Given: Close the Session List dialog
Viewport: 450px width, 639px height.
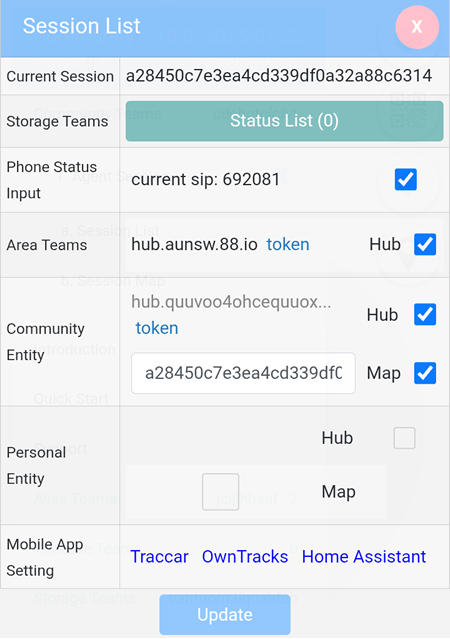Looking at the screenshot, I should pos(417,27).
